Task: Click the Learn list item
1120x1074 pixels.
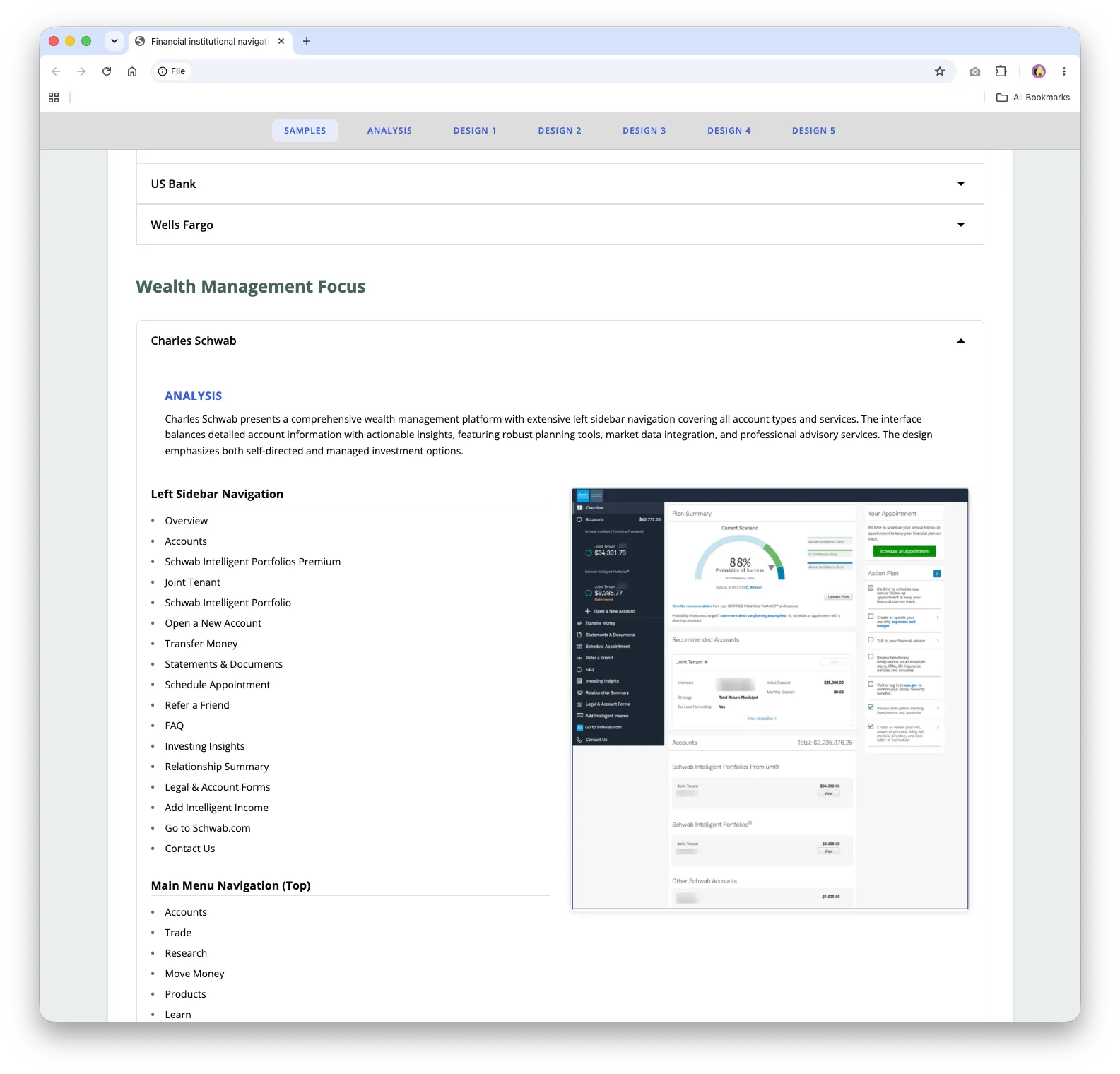Action: pos(178,1015)
